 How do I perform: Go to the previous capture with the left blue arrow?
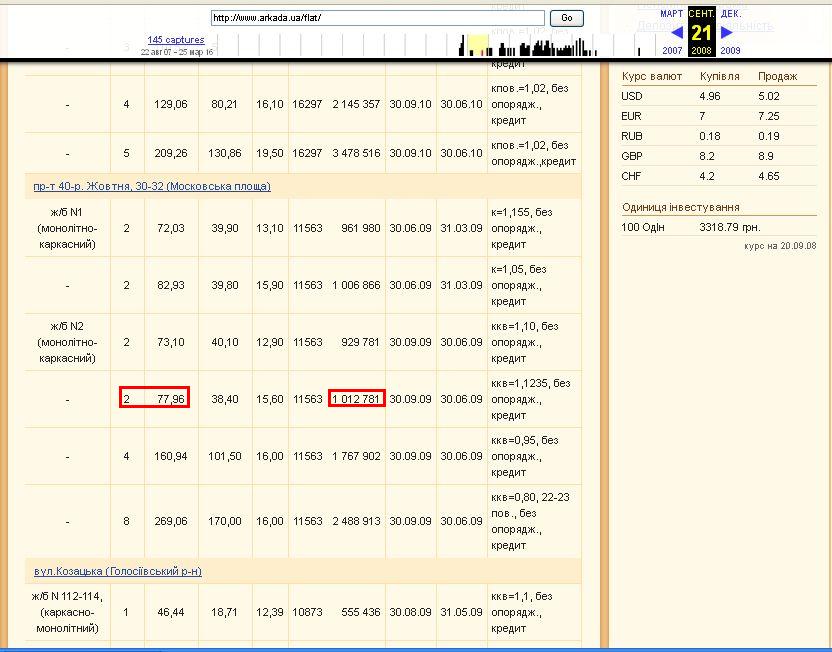pyautogui.click(x=677, y=32)
